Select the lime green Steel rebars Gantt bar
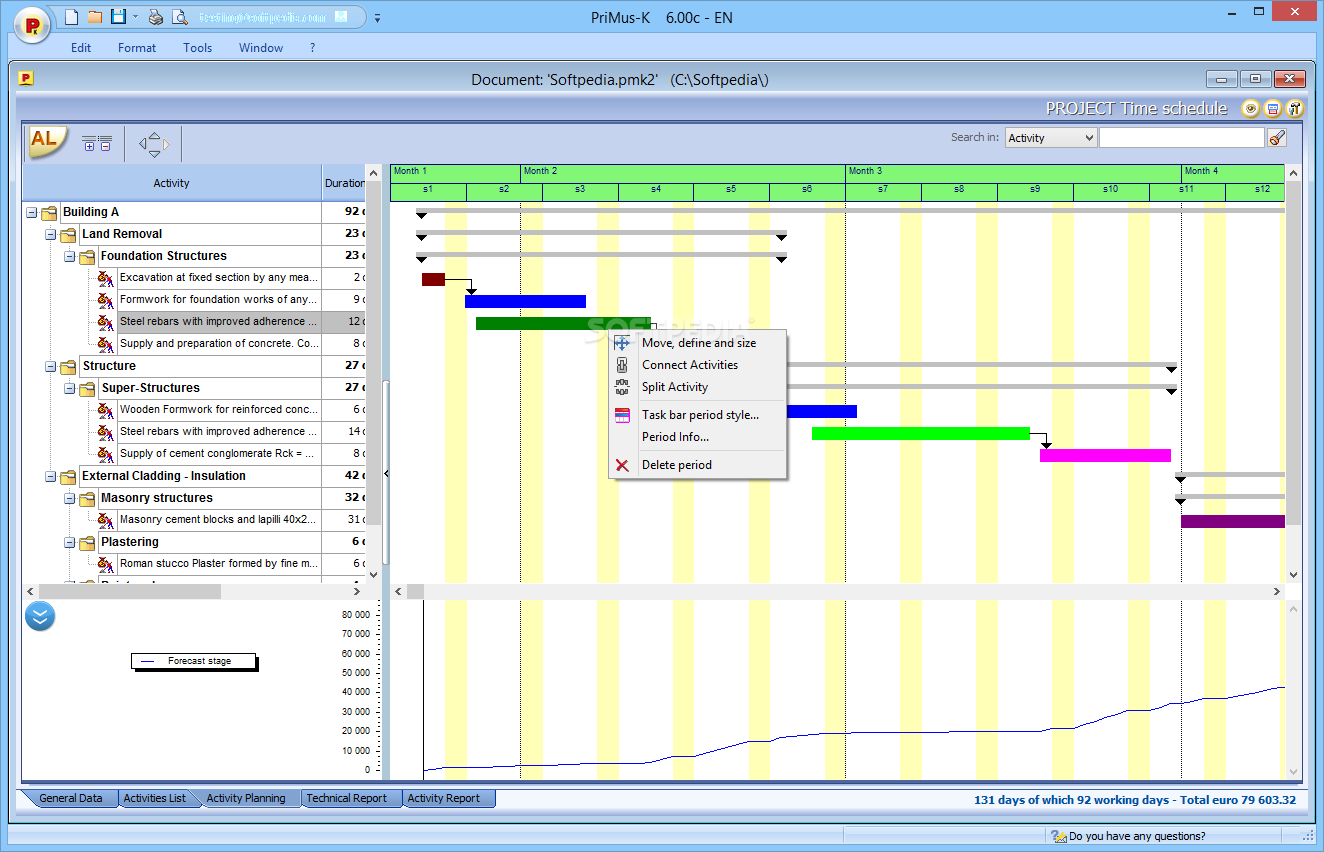 coord(921,433)
